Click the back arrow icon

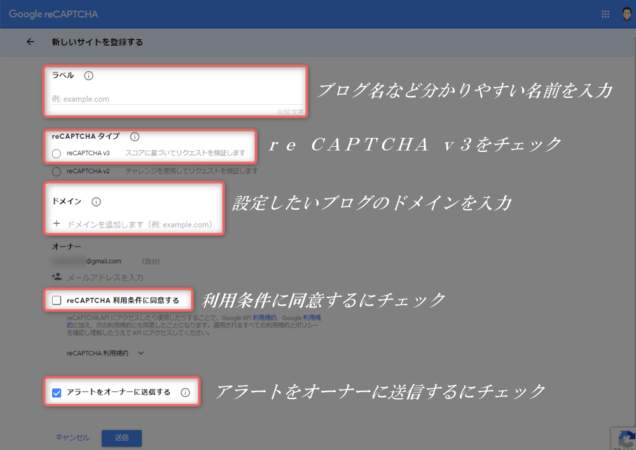(x=30, y=42)
